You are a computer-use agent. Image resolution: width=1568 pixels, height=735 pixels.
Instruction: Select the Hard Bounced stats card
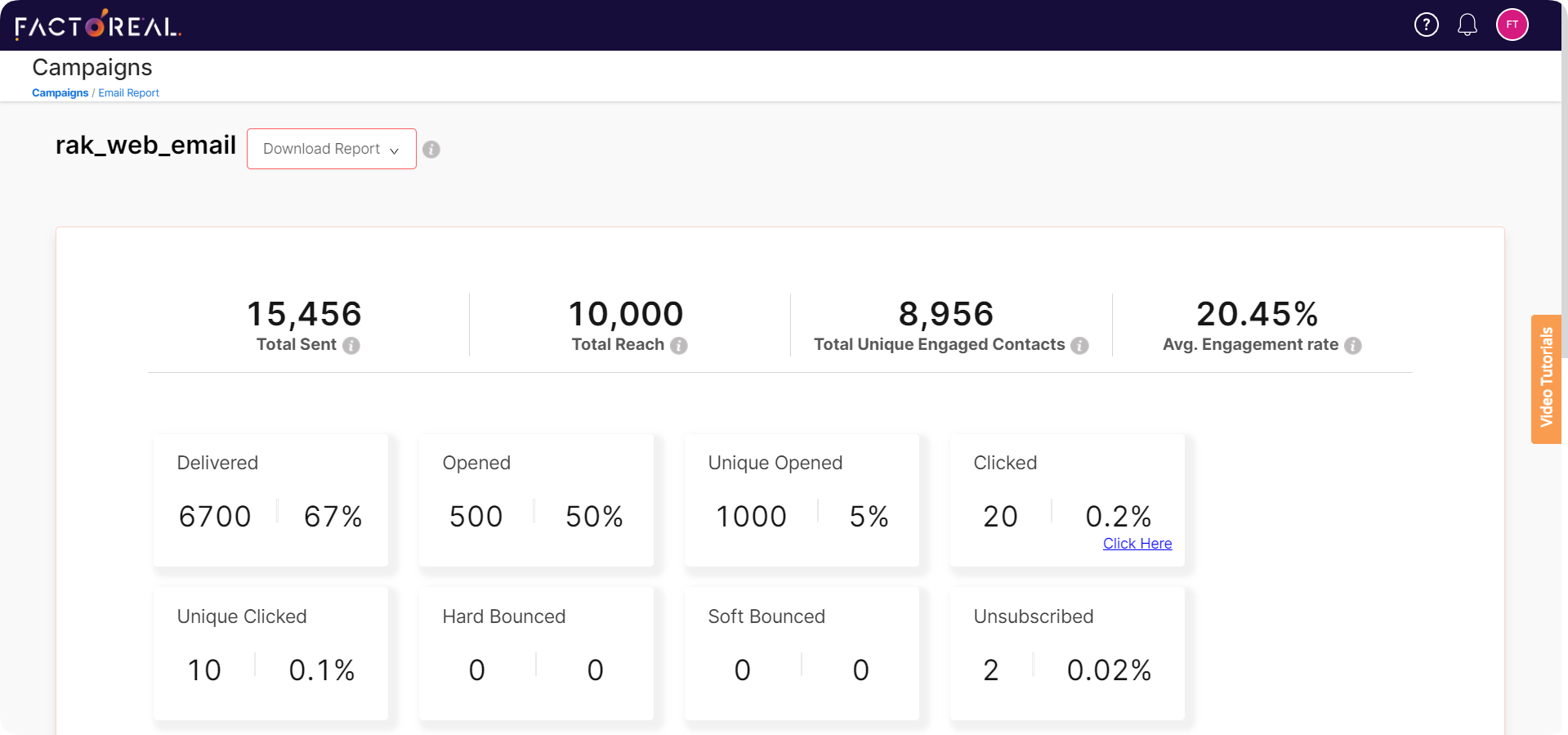[536, 653]
